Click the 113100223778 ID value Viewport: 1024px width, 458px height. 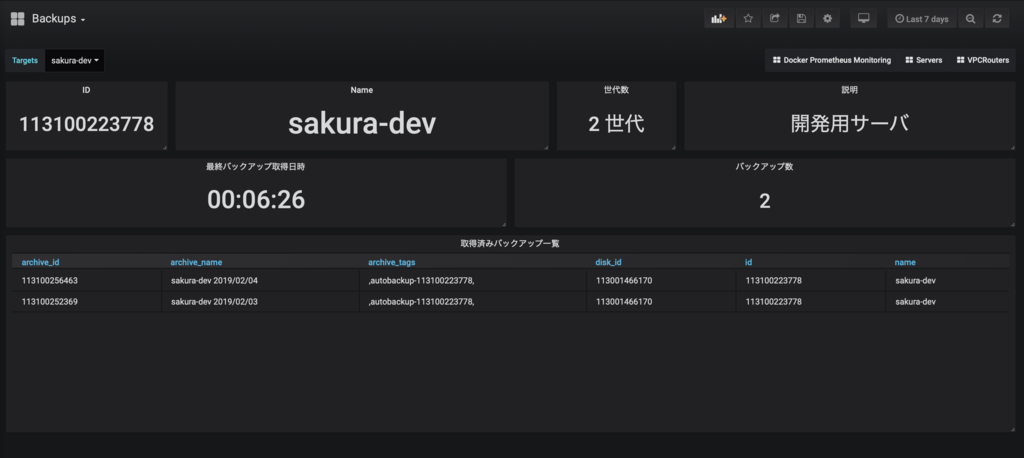click(86, 123)
